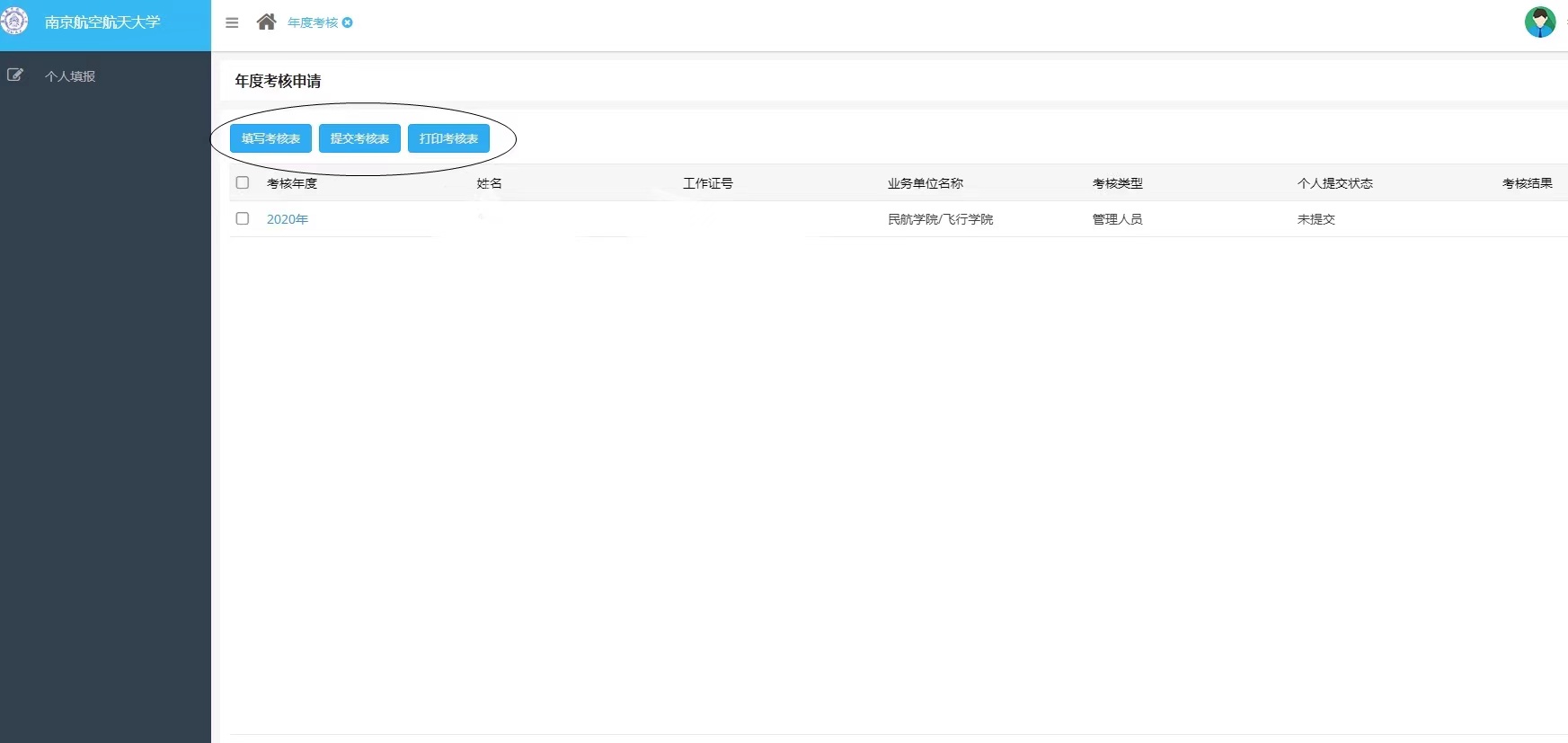Click the 个人提交状态 column header

click(x=1334, y=183)
